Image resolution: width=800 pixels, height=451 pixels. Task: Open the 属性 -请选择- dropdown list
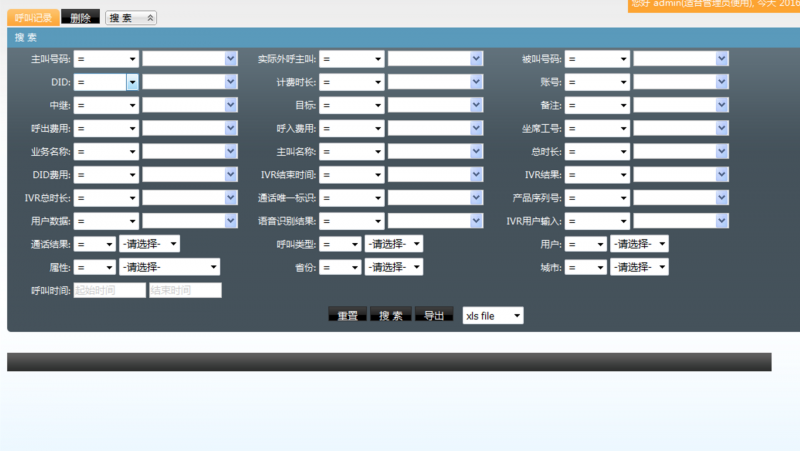click(169, 267)
